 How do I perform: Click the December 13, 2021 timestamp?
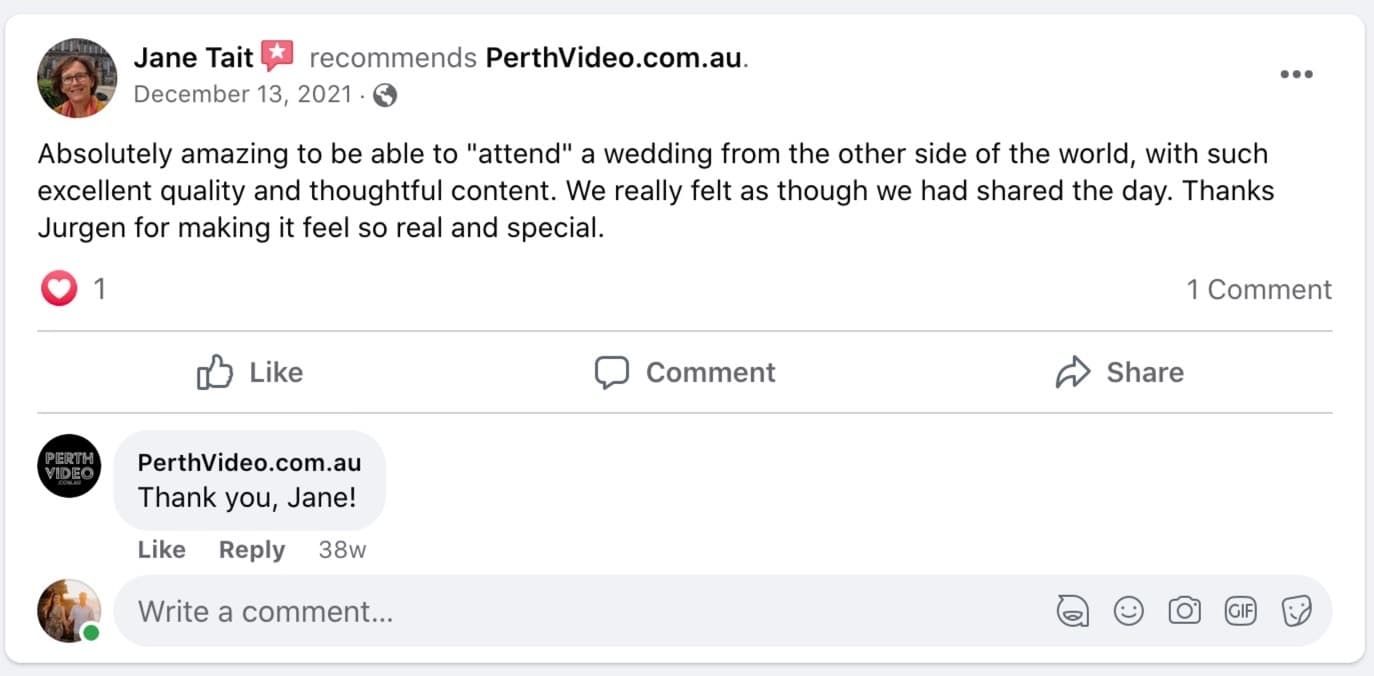tap(242, 95)
